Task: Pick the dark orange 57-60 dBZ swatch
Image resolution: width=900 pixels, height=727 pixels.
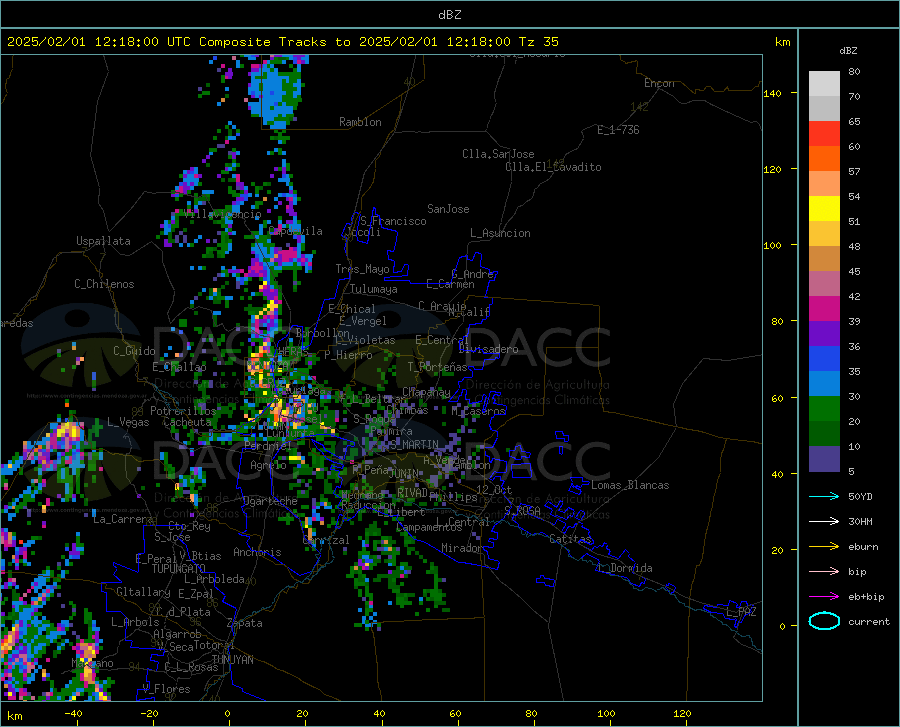Action: pyautogui.click(x=824, y=159)
